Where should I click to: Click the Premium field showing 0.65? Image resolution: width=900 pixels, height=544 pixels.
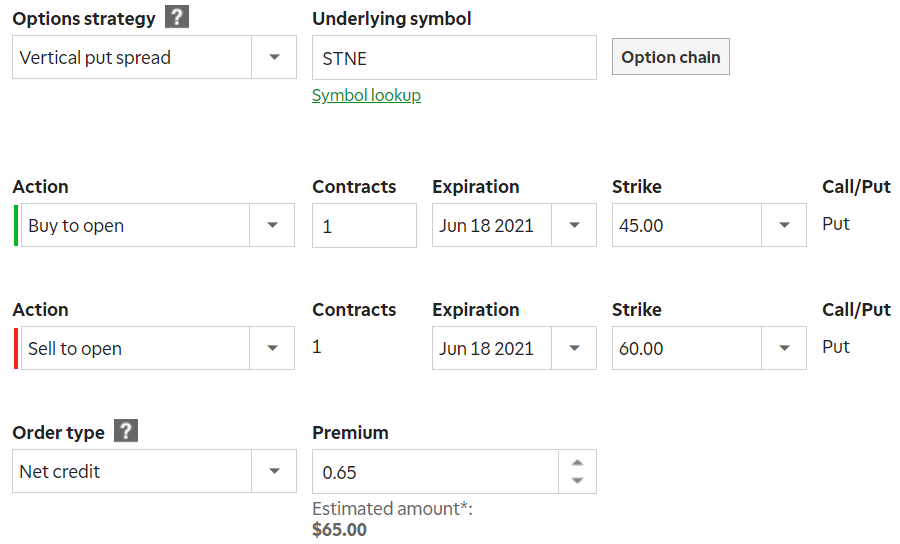(x=435, y=472)
